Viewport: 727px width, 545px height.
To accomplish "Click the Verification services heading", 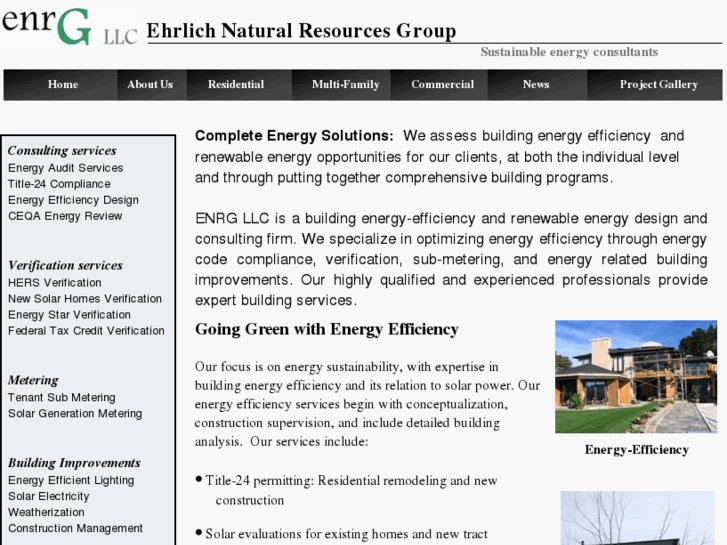I will [65, 265].
